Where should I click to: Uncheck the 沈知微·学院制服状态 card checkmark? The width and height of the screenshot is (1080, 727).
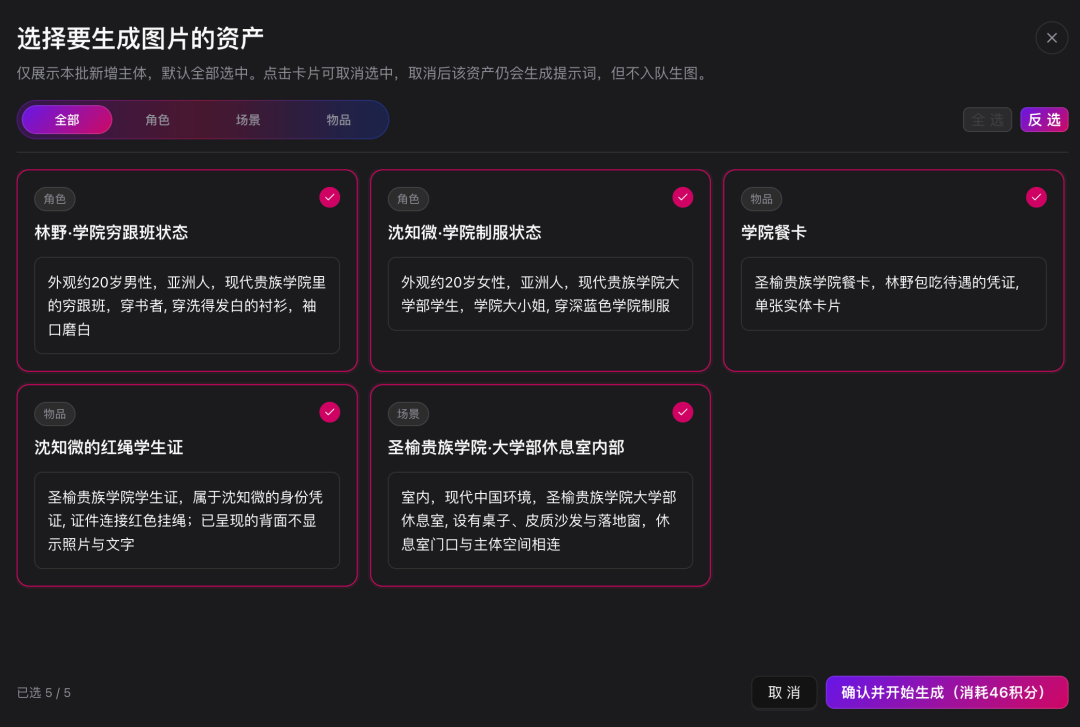683,198
